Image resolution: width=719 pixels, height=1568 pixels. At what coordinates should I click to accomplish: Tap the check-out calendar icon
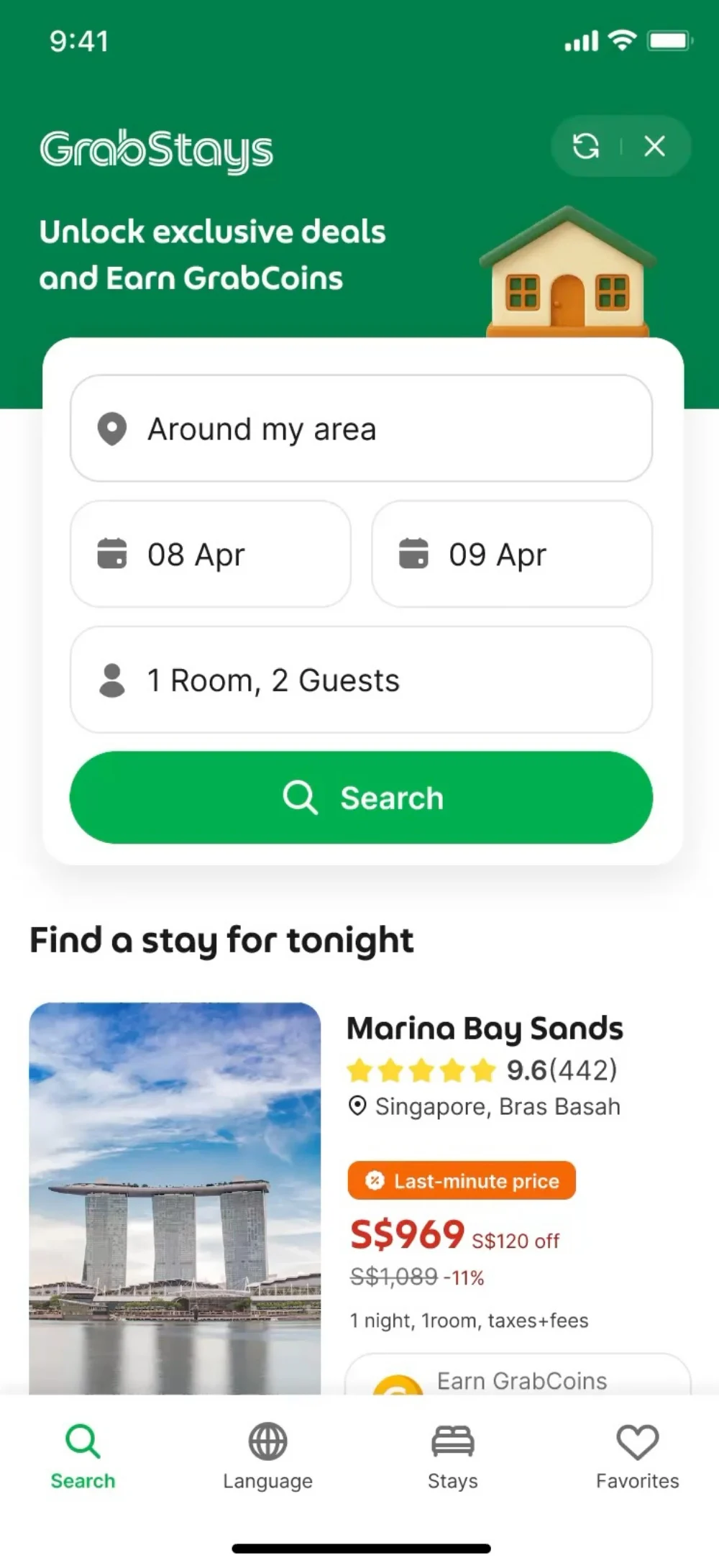point(413,554)
